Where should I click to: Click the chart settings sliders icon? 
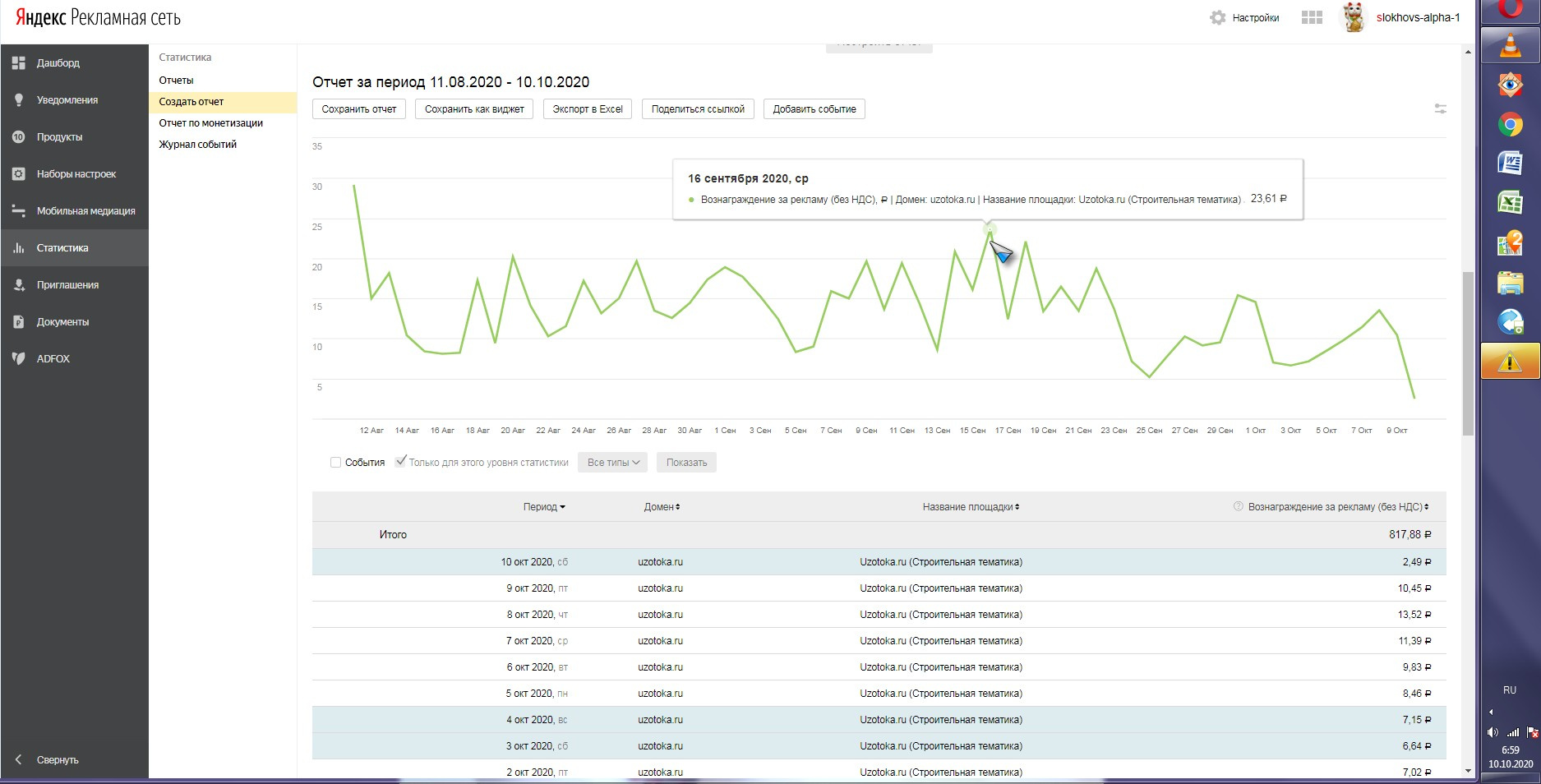(1440, 108)
